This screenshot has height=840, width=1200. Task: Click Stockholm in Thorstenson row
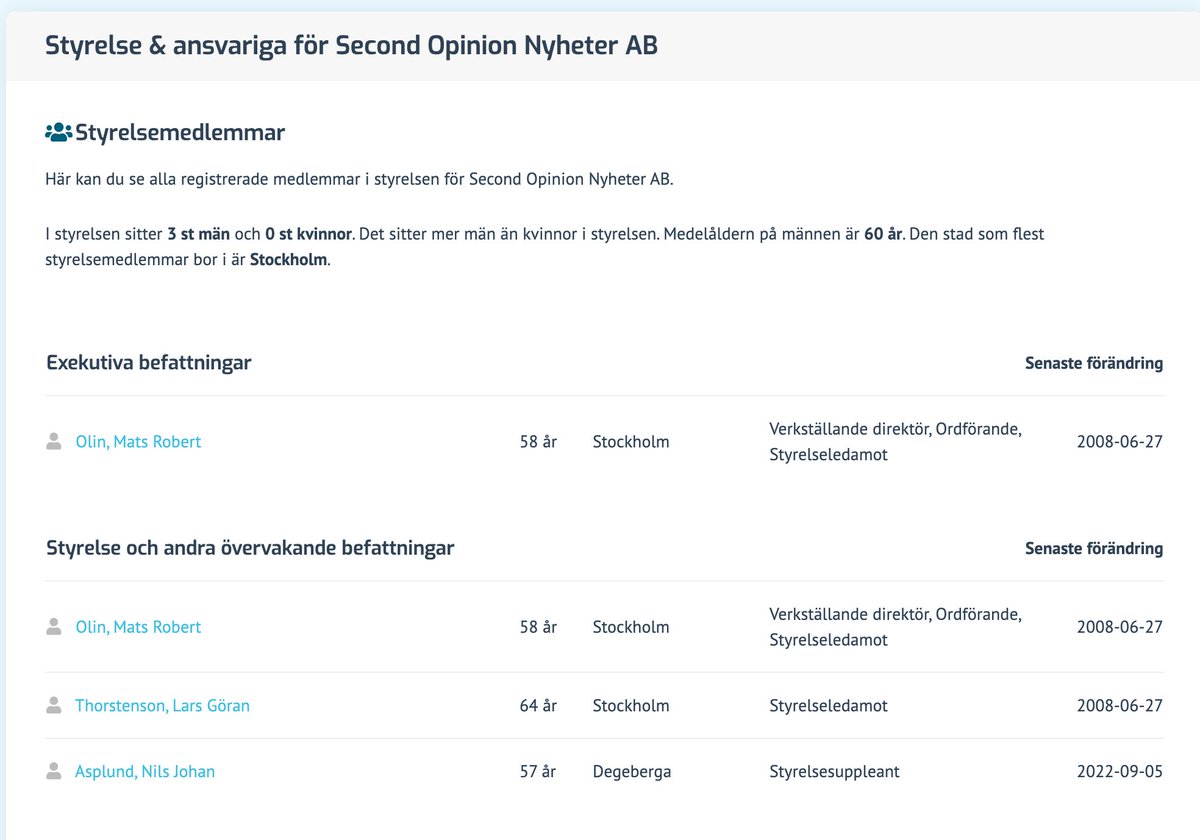coord(631,706)
